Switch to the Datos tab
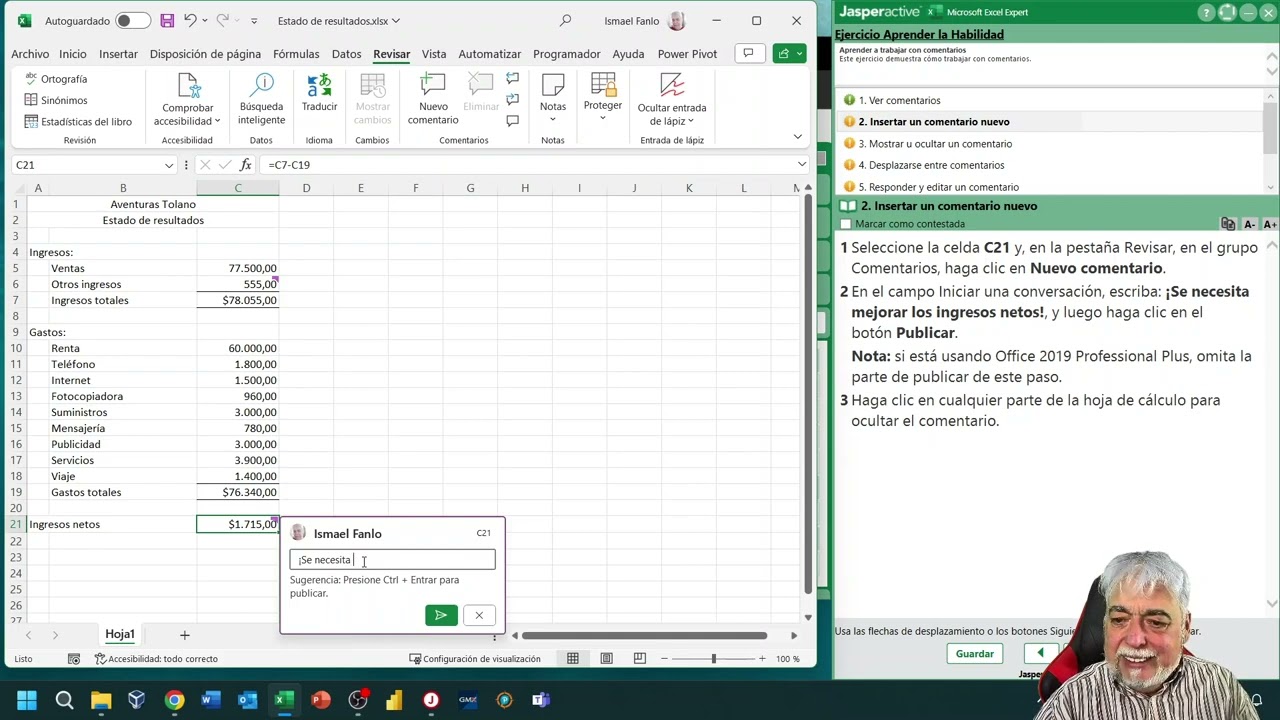1280x720 pixels. click(346, 54)
